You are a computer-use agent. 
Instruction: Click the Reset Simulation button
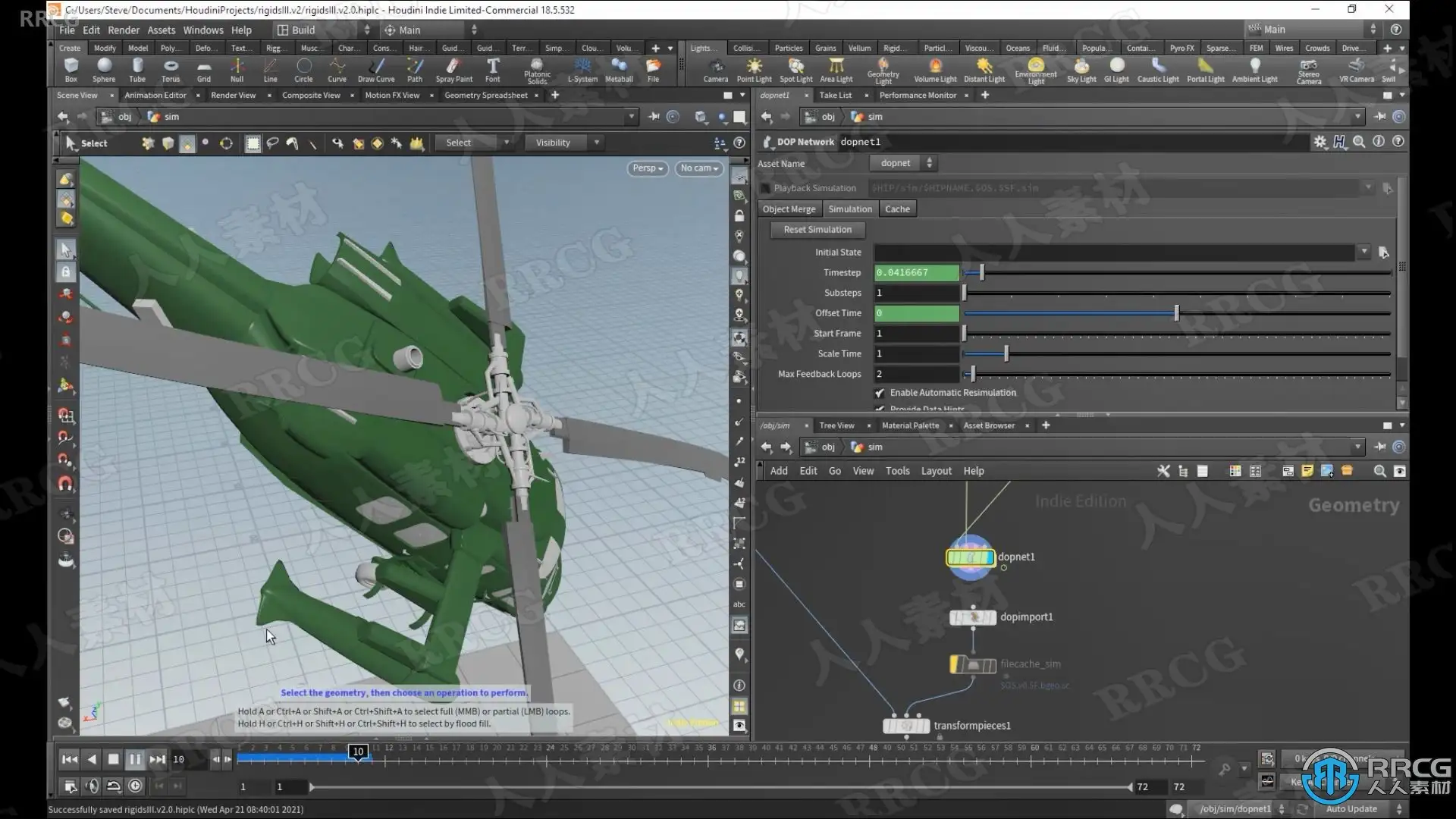point(817,230)
